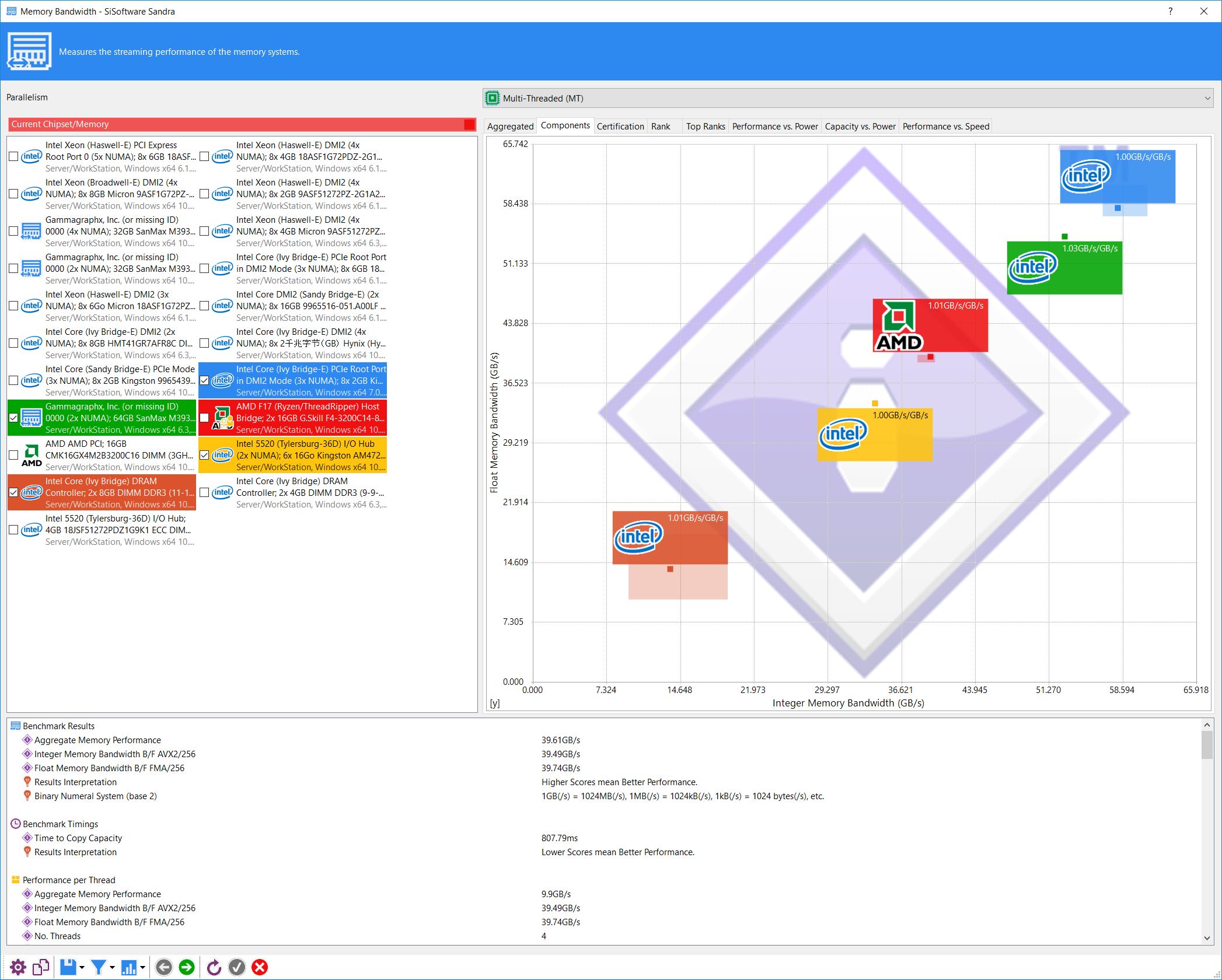The image size is (1222, 980).
Task: Click the green forward arrow button
Action: tap(187, 967)
